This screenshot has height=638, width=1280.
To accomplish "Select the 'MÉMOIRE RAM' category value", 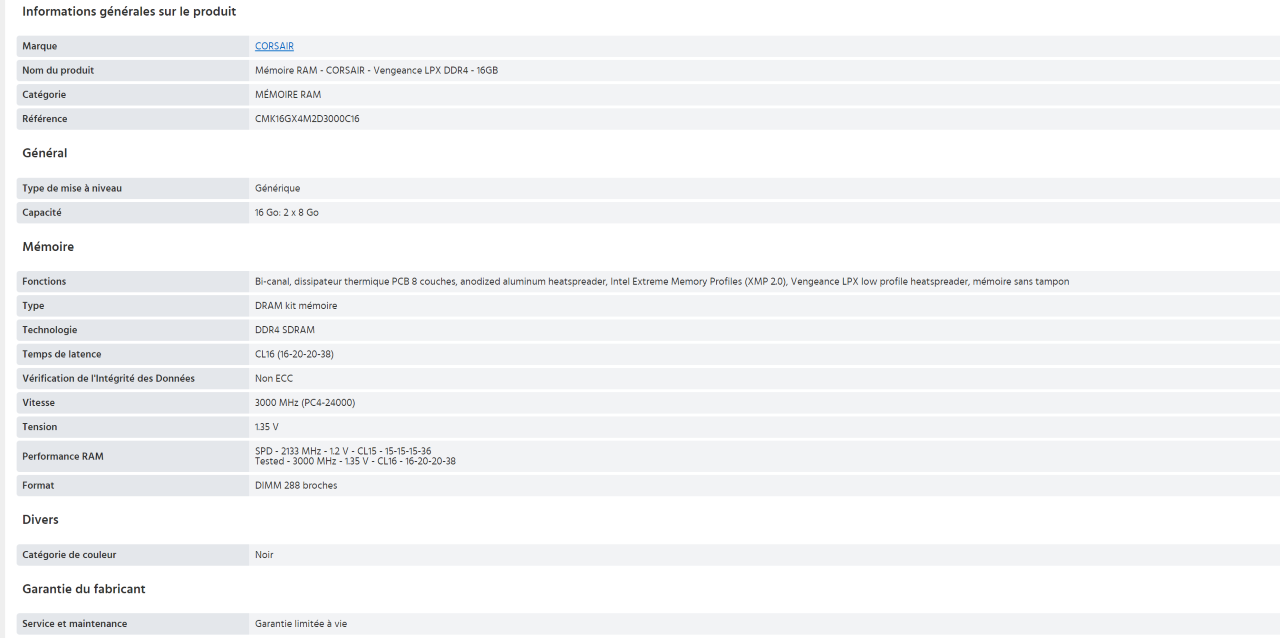I will tap(288, 94).
